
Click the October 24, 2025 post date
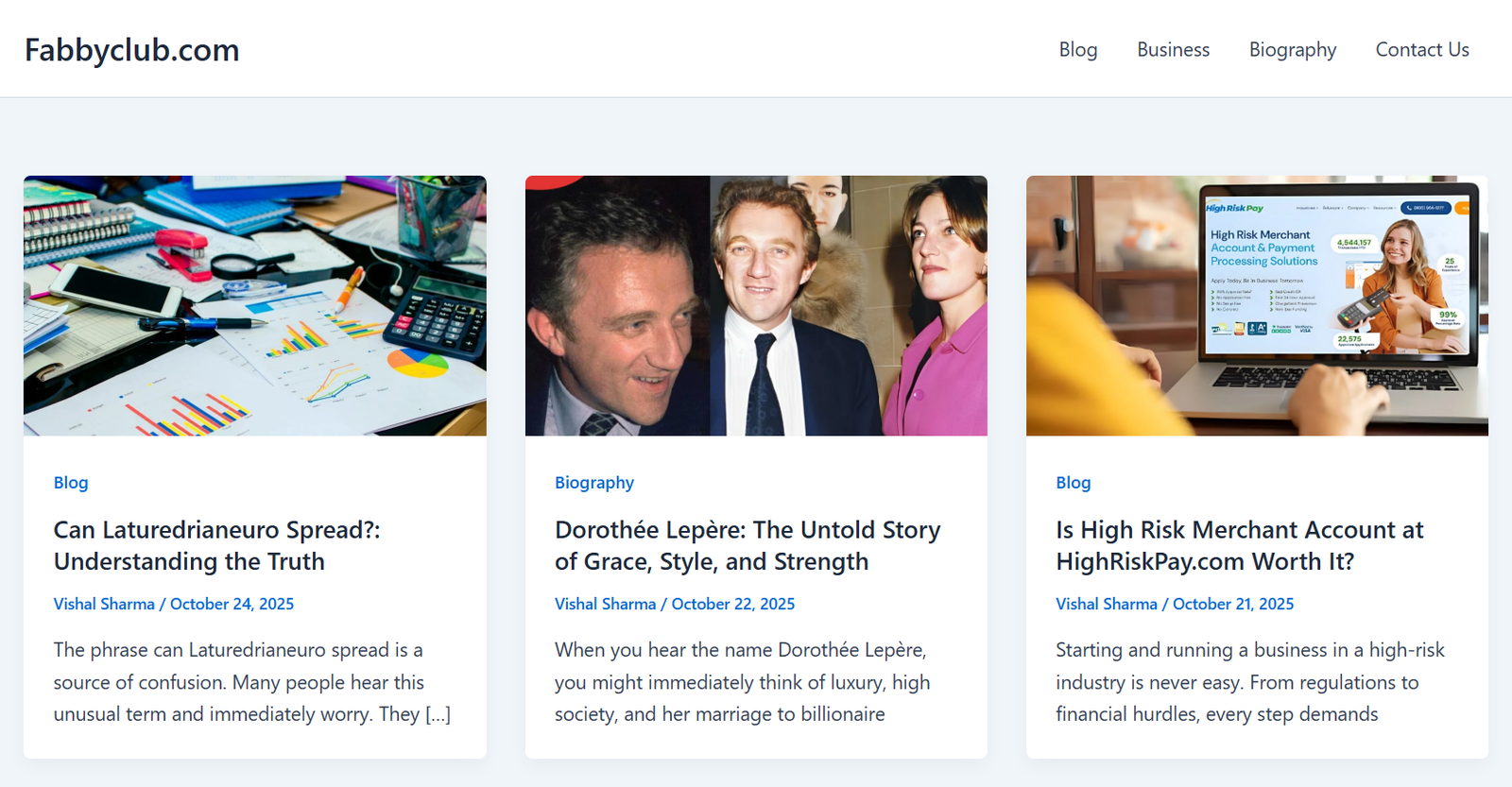click(x=232, y=605)
